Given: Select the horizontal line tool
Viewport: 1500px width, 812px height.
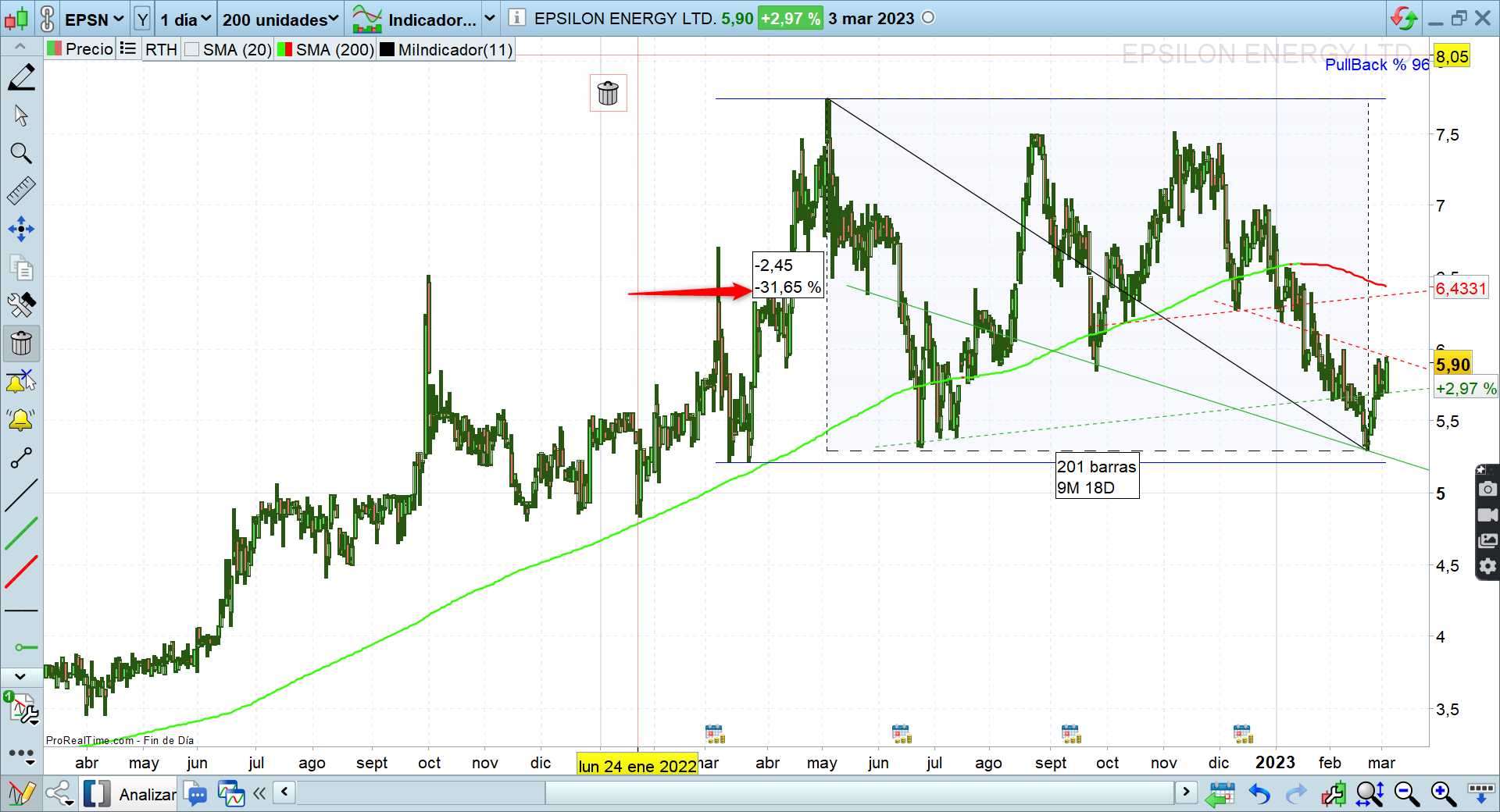Looking at the screenshot, I should [x=21, y=610].
